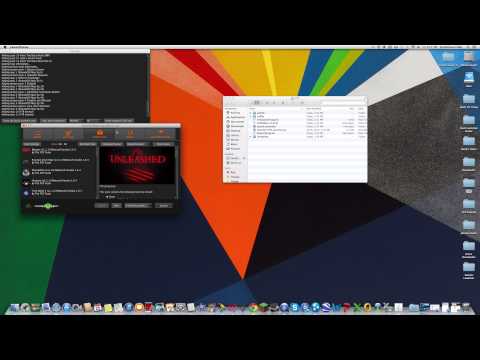Switch Finder view mode in the toolbar
Image resolution: width=480 pixels, height=360 pixels.
pos(257,102)
